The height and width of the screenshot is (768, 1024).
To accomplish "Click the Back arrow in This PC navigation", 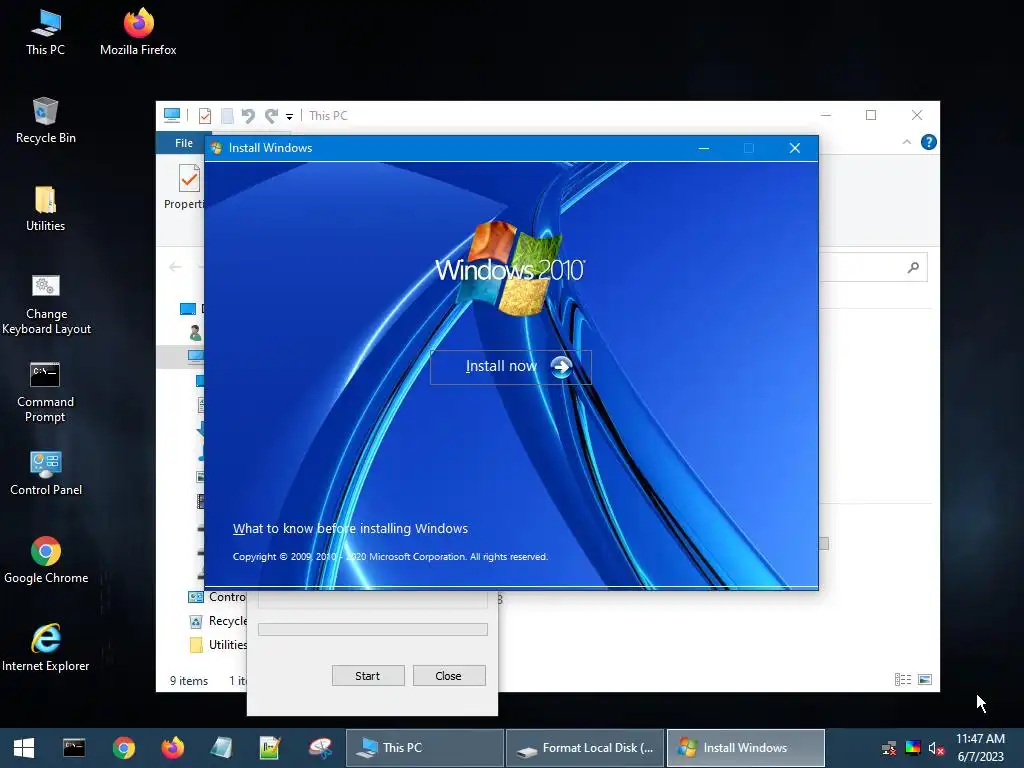I will click(175, 266).
